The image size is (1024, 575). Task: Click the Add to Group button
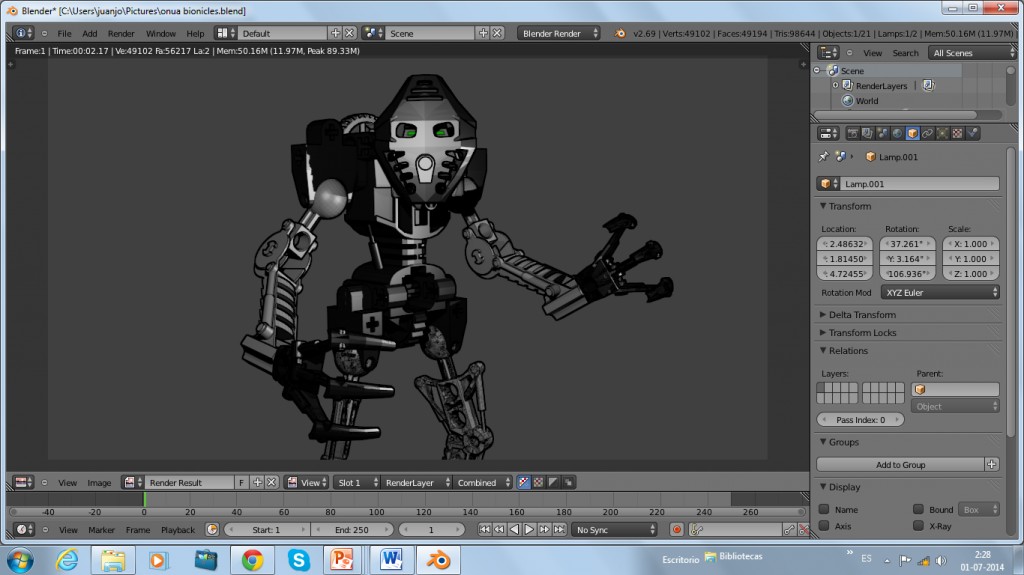click(901, 465)
